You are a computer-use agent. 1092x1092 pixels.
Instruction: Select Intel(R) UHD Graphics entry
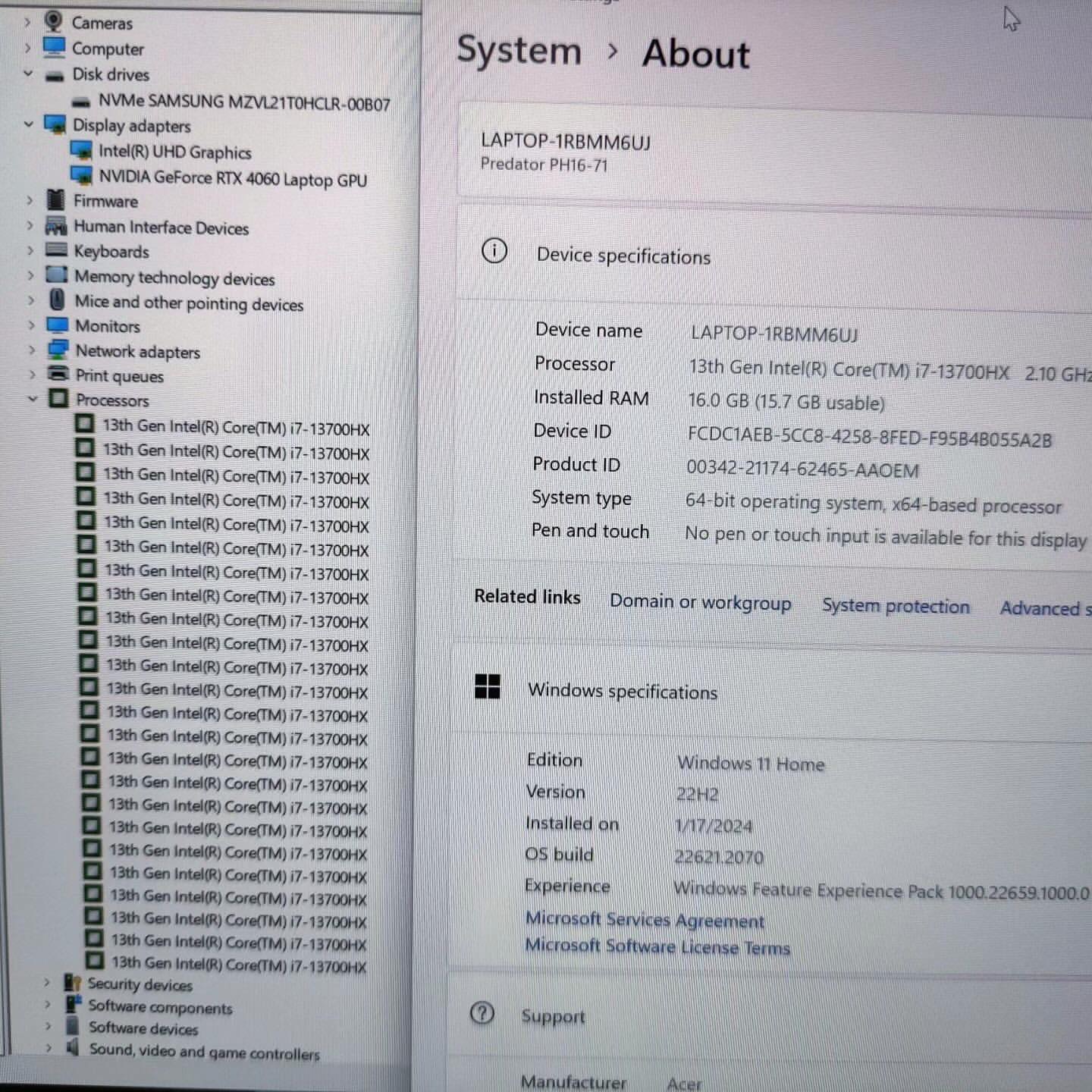point(175,152)
